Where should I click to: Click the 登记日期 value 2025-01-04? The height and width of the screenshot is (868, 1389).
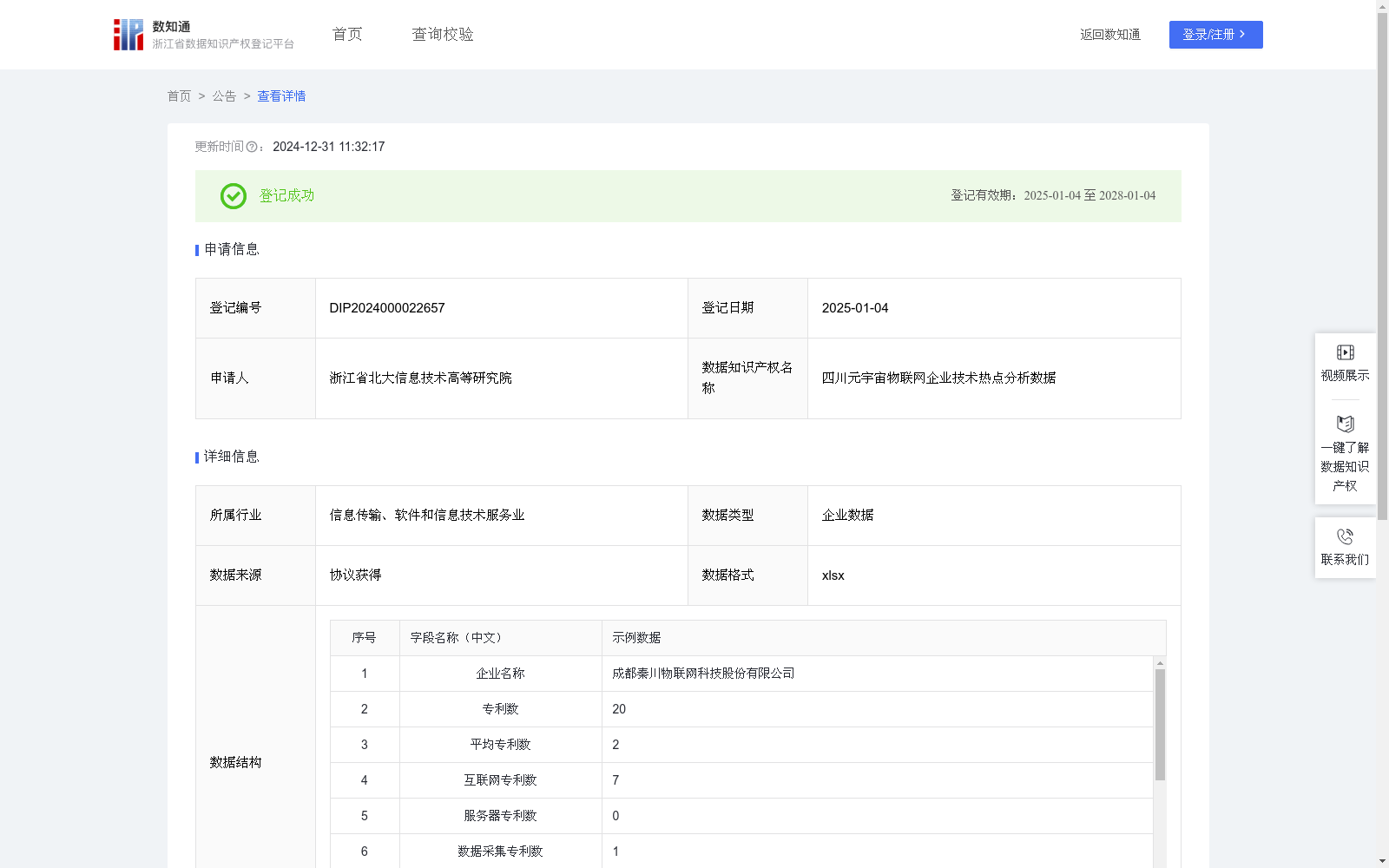click(855, 308)
